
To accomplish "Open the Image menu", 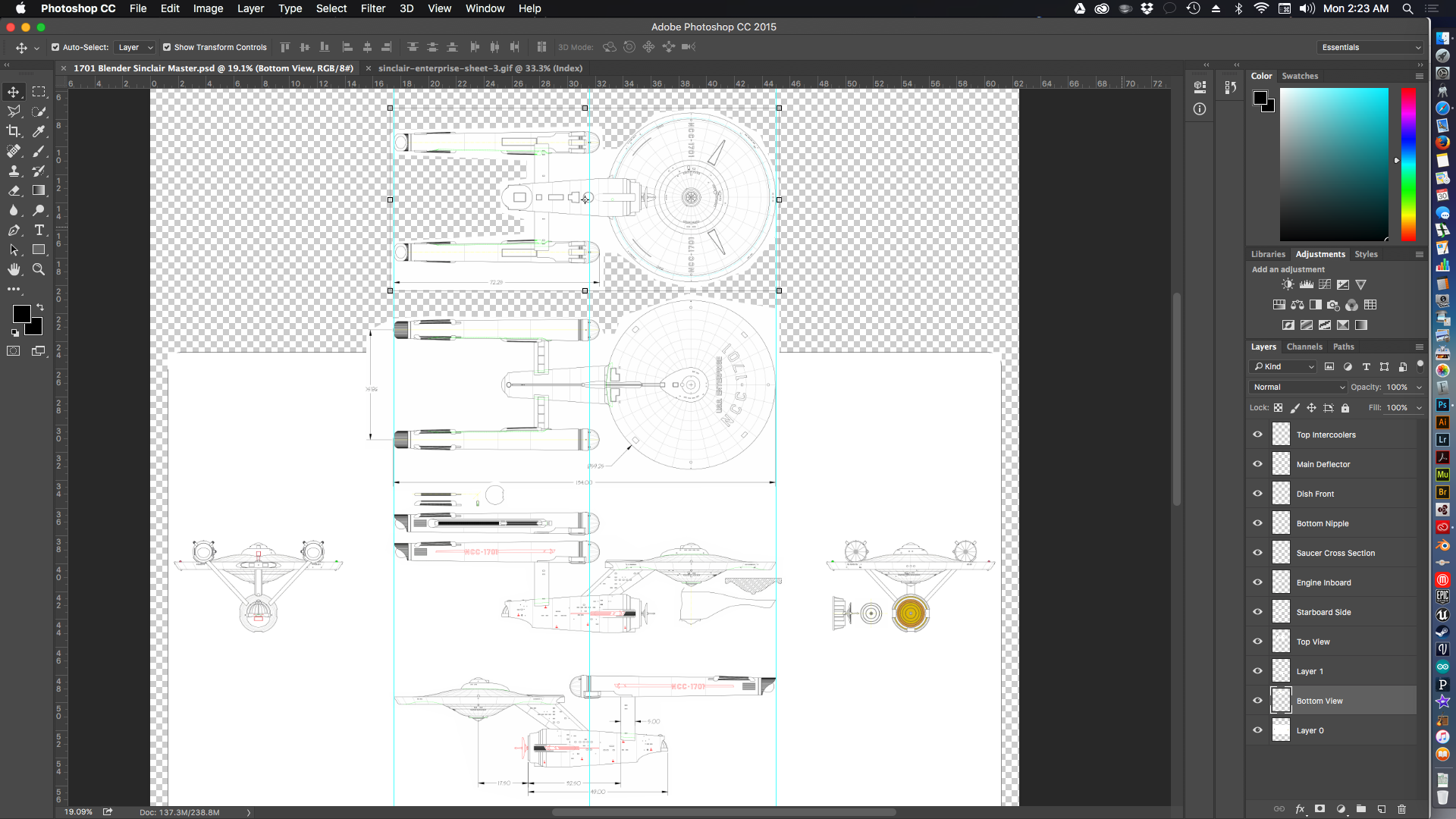I will (x=208, y=8).
